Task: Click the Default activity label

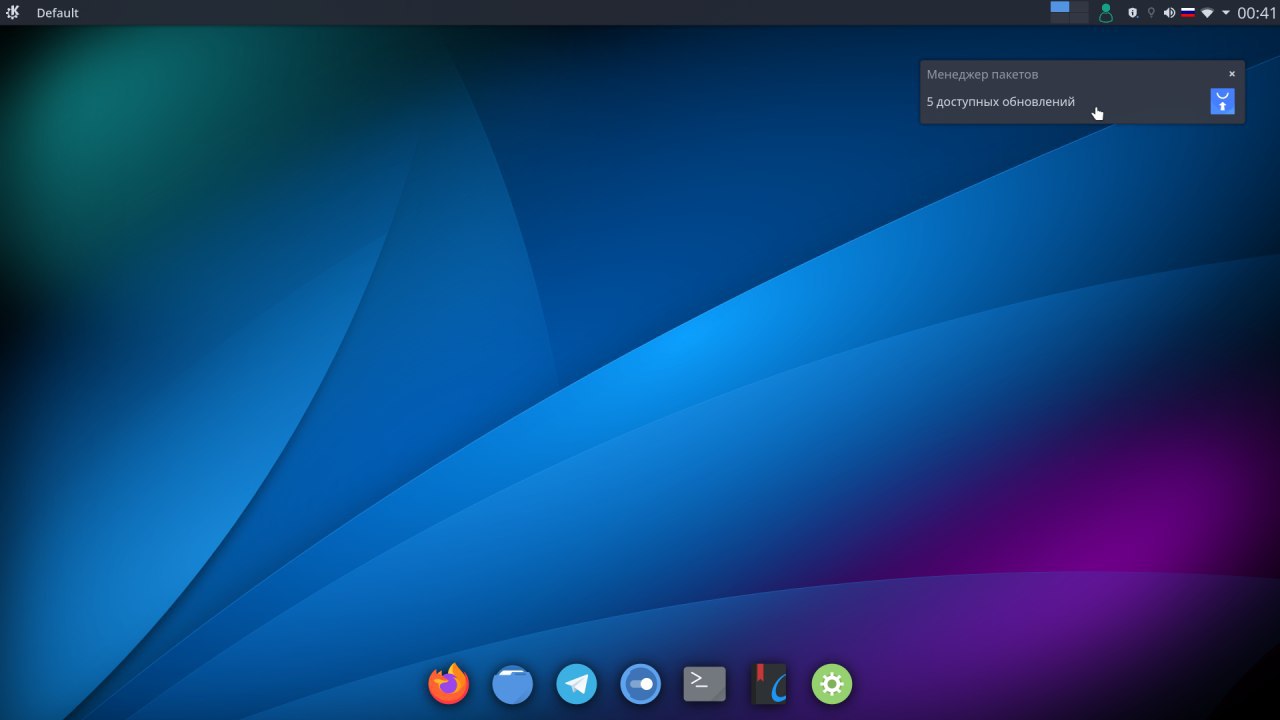Action: 58,13
